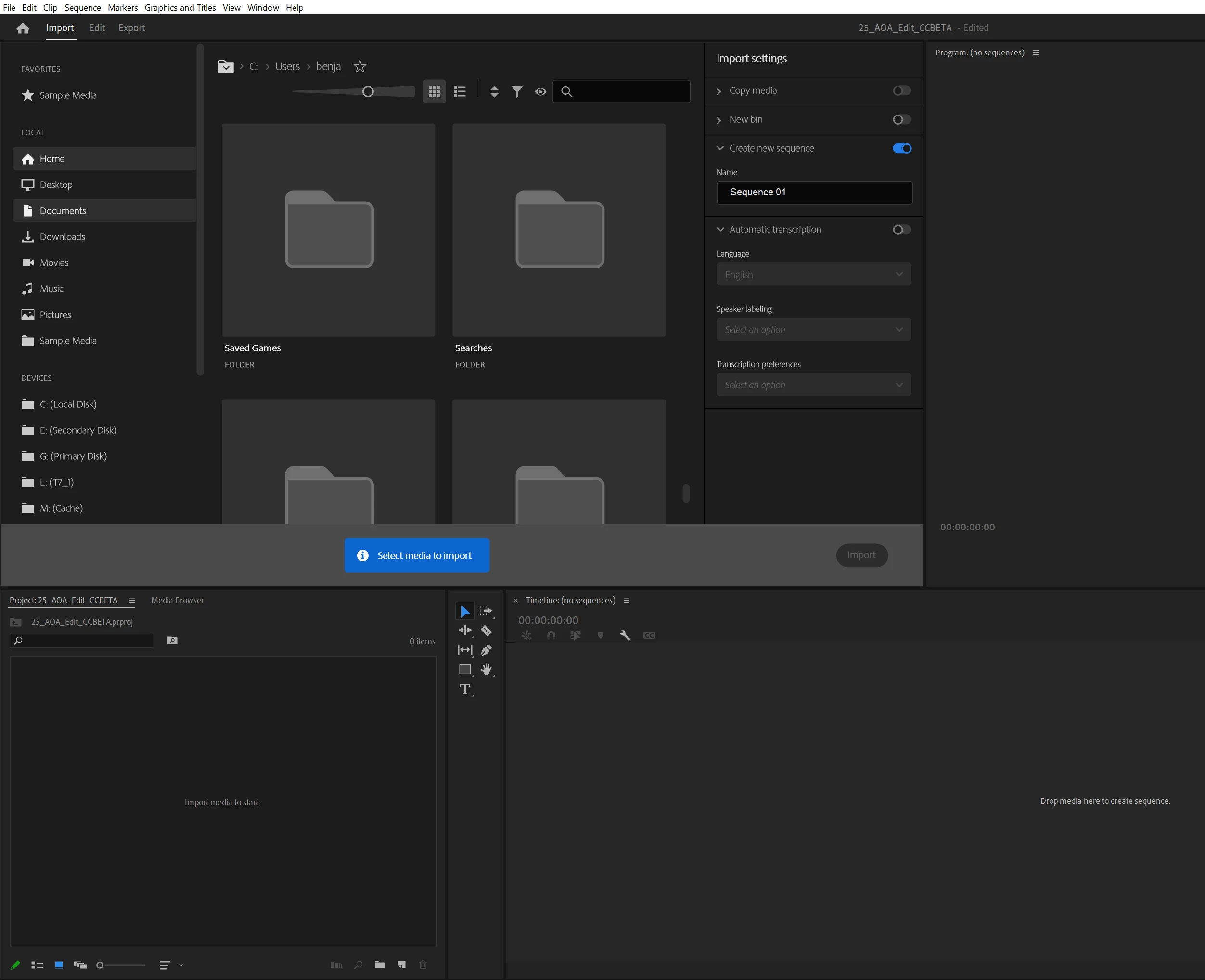Click the Ripple Edit tool
This screenshot has height=980, width=1205.
pyautogui.click(x=464, y=631)
